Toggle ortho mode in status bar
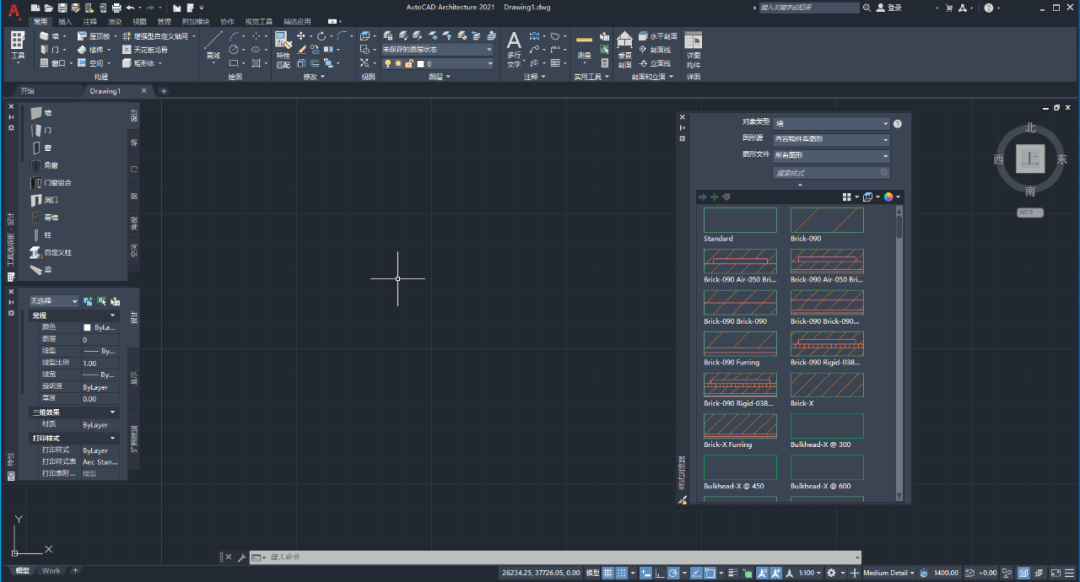 point(660,573)
